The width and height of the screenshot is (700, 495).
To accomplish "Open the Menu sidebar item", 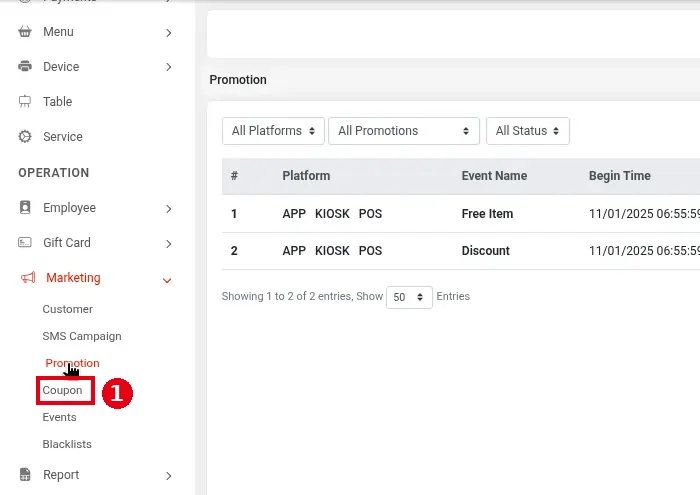I will pos(58,32).
